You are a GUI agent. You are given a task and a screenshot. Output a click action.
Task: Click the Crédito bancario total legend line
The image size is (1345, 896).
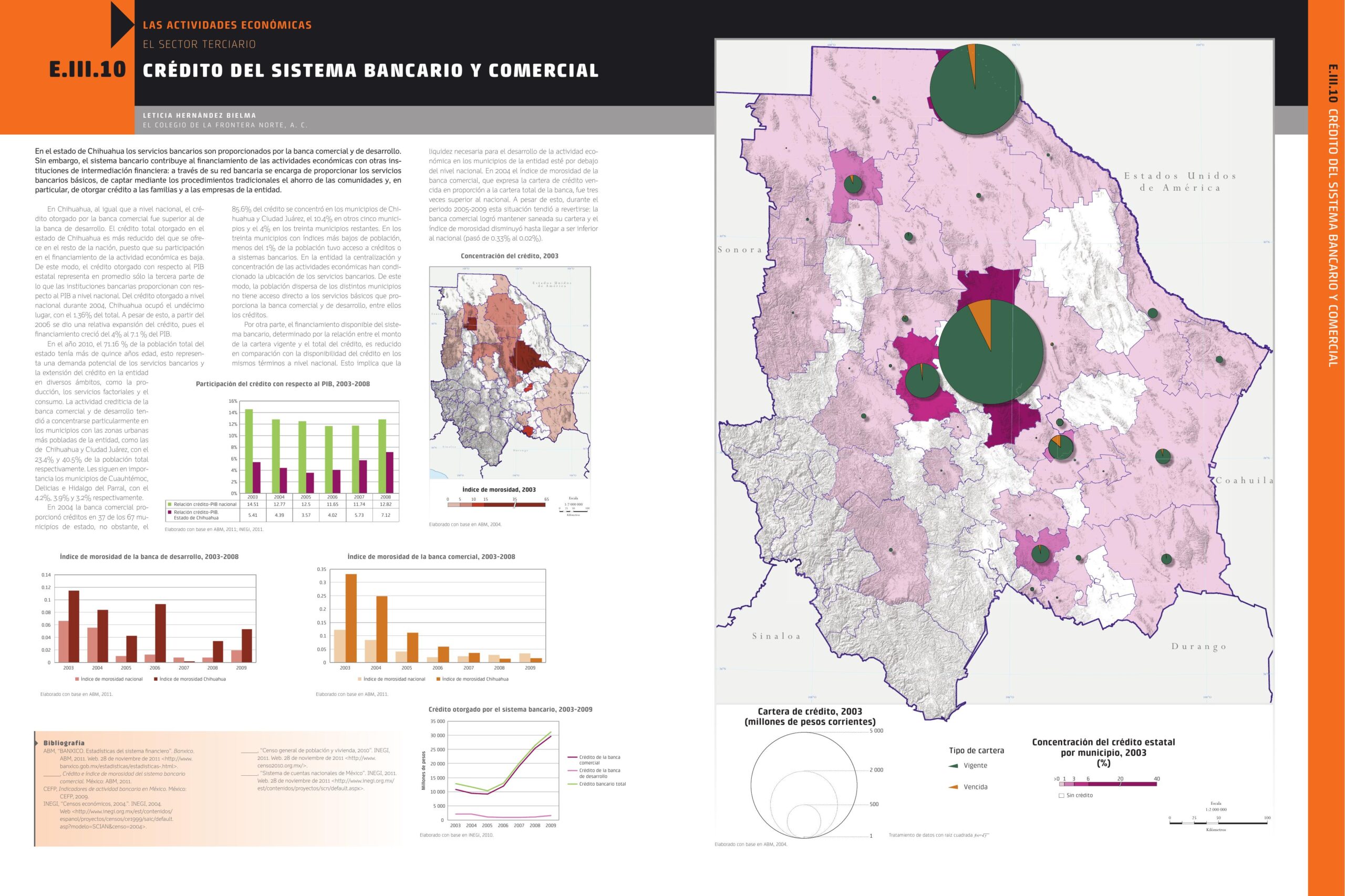[572, 784]
